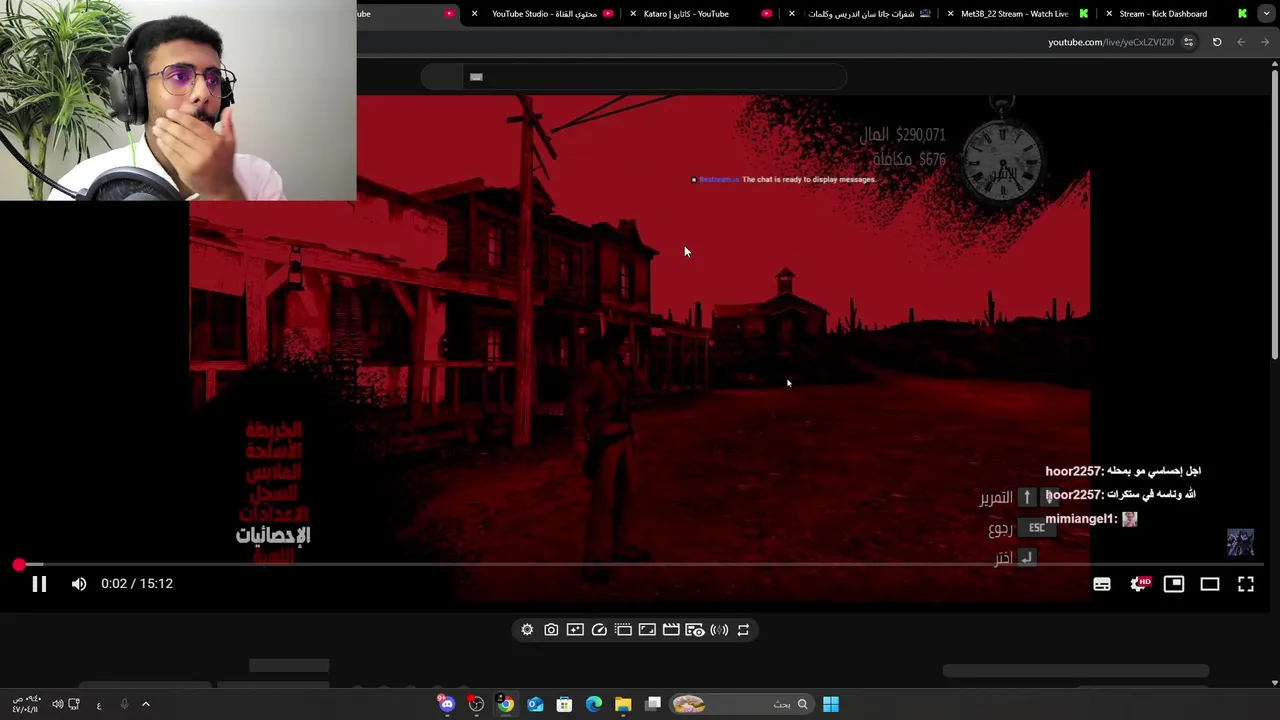
Task: Open the browser tab list dropdown
Action: coord(1267,14)
